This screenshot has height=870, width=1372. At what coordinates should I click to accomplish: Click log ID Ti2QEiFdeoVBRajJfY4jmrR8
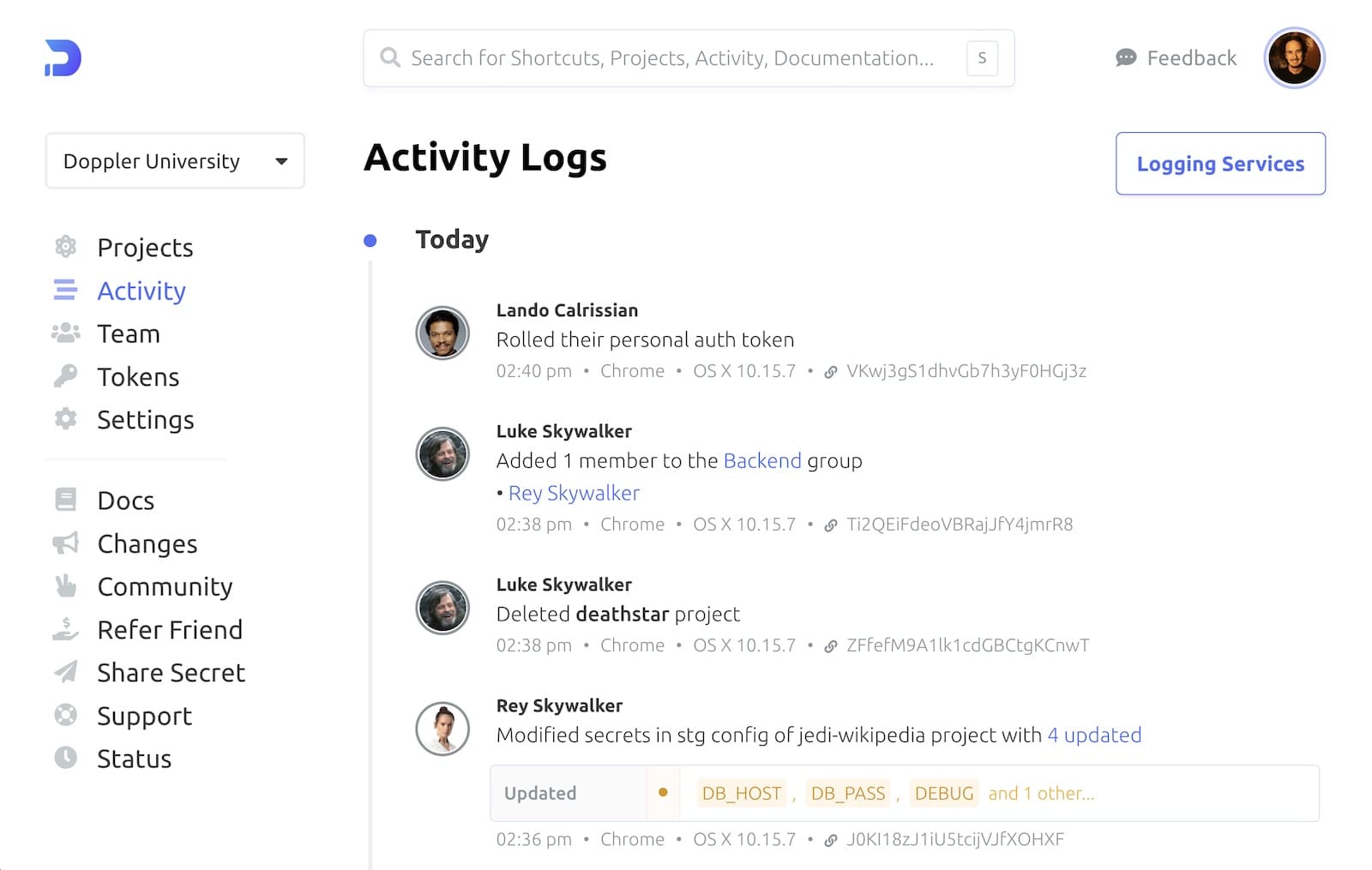960,525
